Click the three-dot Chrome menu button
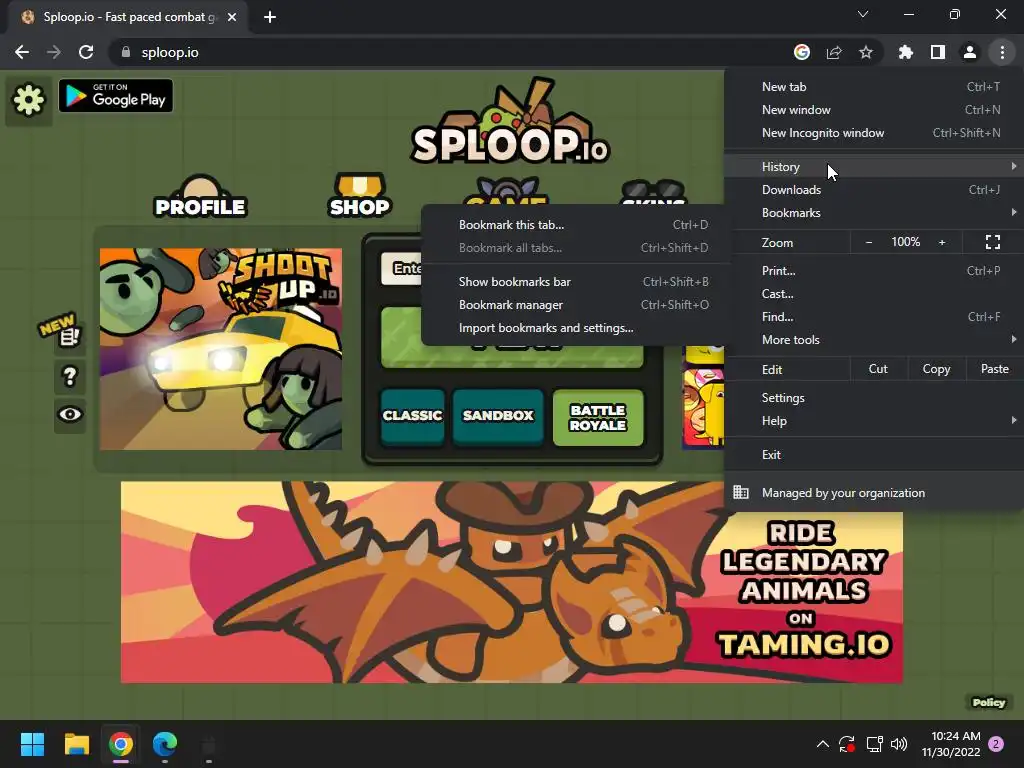 pos(1002,52)
